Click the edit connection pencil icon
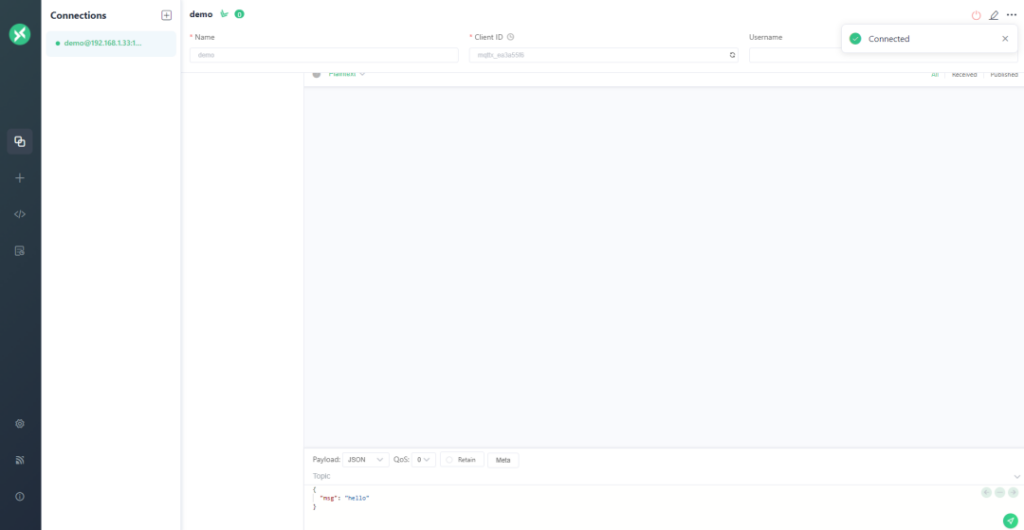The height and width of the screenshot is (530, 1024). click(994, 15)
